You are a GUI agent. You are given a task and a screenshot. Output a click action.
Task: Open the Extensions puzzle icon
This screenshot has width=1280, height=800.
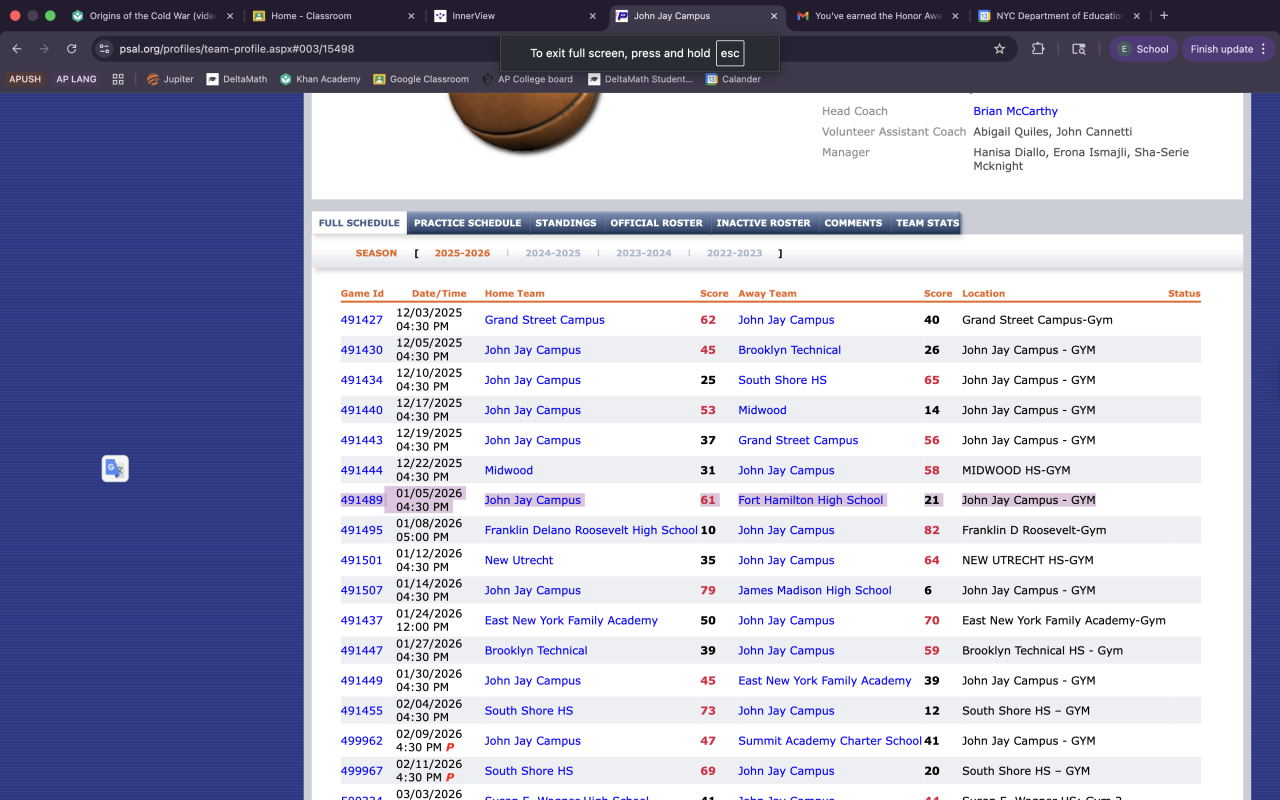pos(1038,49)
